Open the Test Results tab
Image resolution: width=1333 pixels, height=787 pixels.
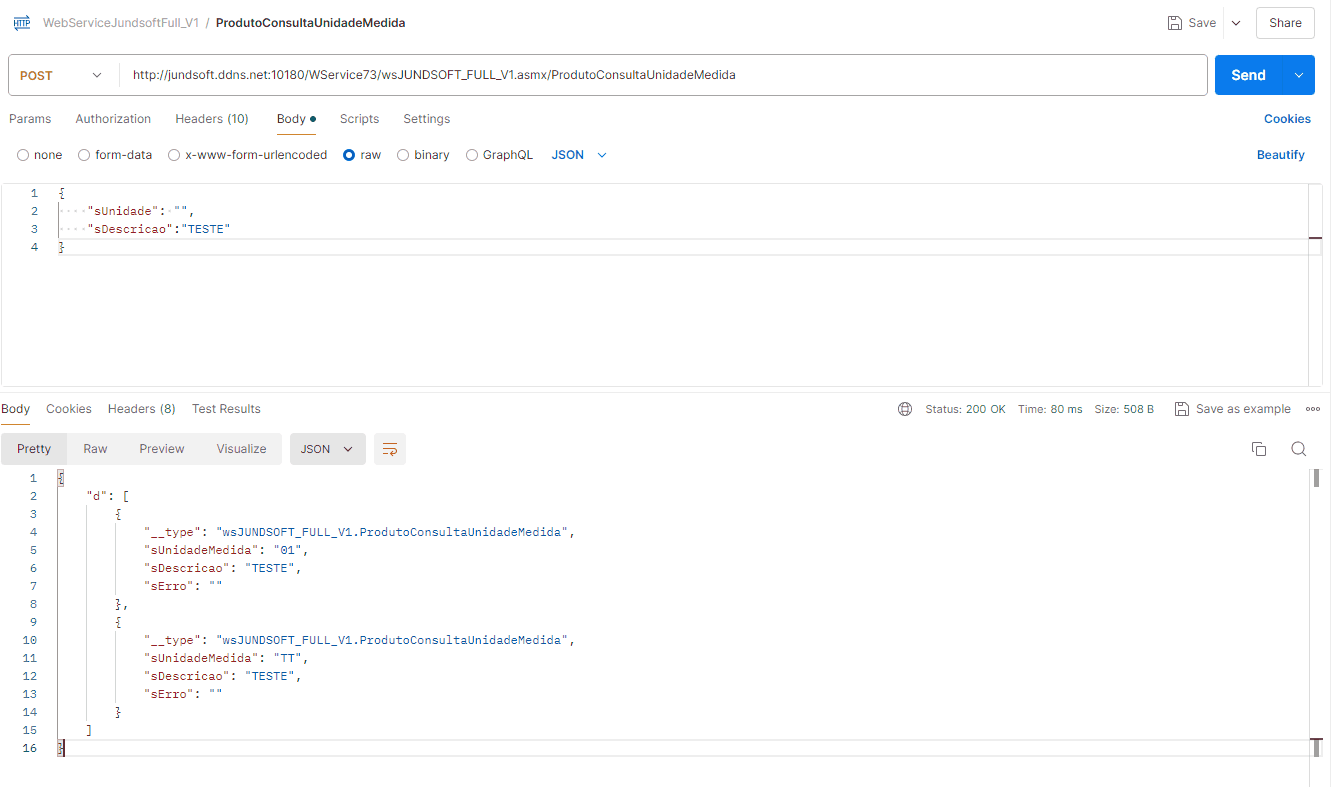[x=226, y=409]
